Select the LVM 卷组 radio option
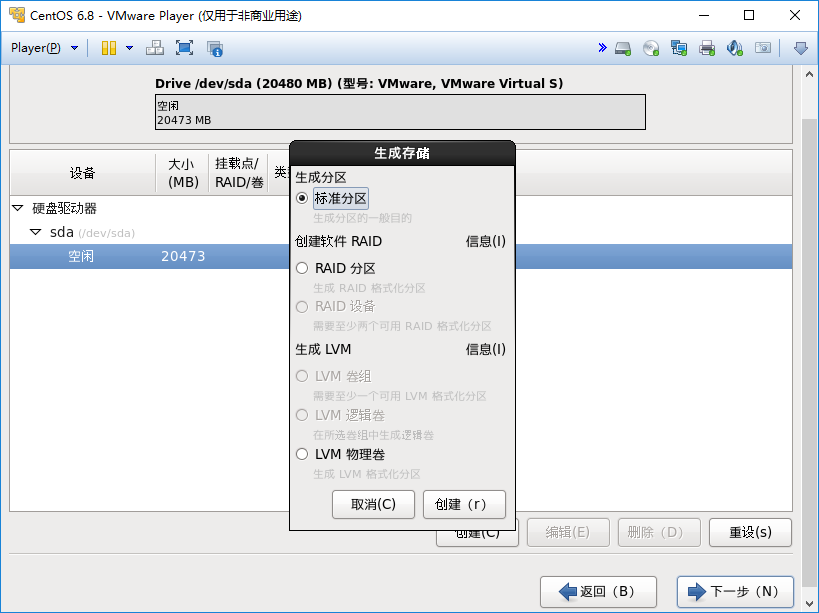This screenshot has width=819, height=613. tap(302, 376)
